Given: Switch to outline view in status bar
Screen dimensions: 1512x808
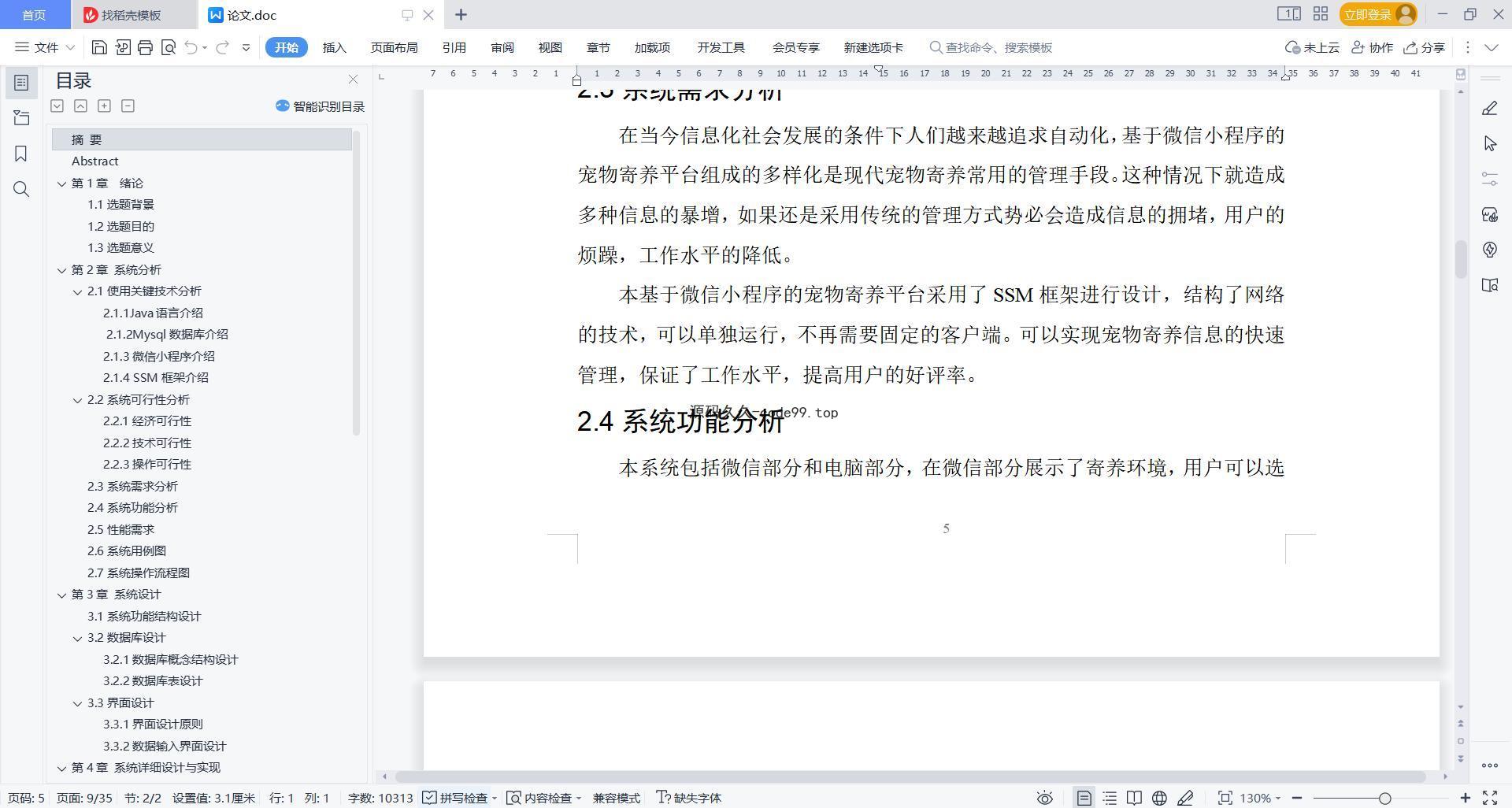Looking at the screenshot, I should pyautogui.click(x=1110, y=798).
